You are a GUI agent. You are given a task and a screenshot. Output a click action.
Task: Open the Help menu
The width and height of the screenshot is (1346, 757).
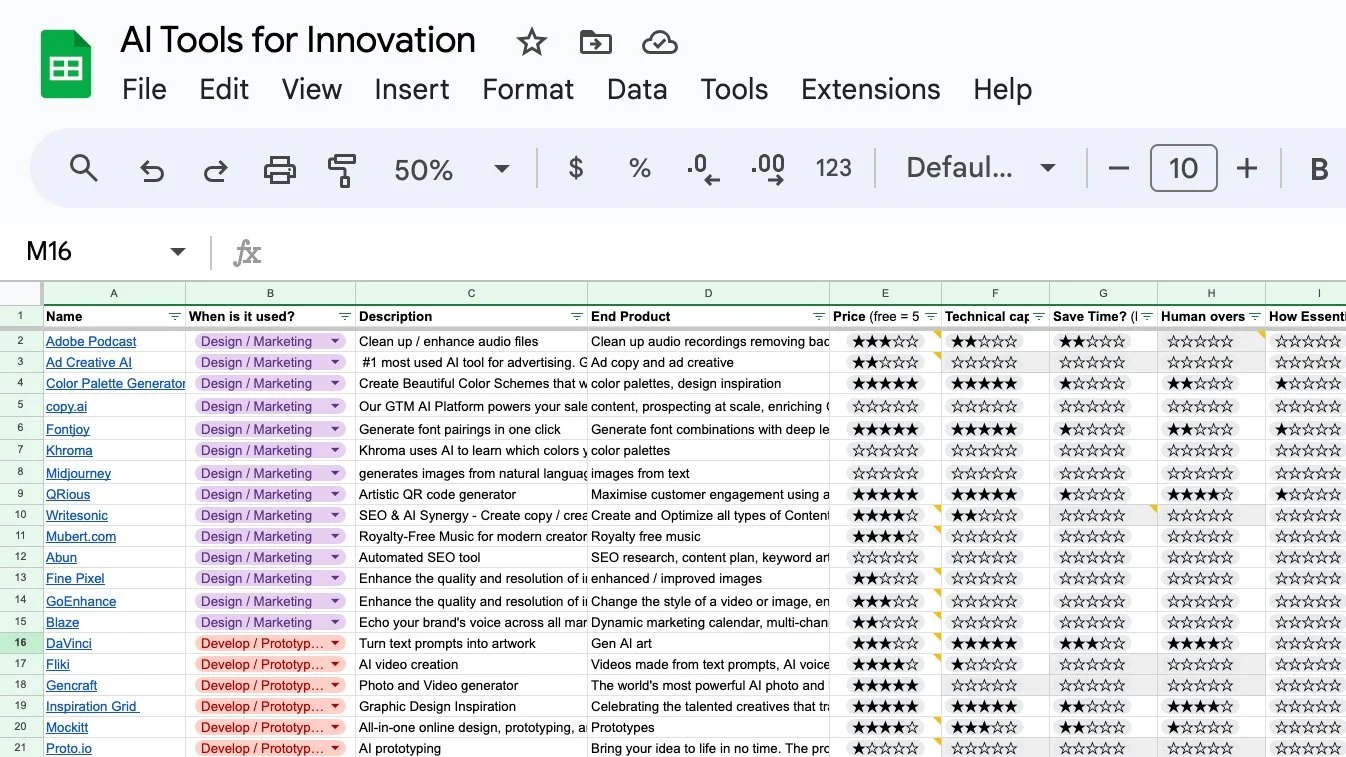(x=1003, y=89)
